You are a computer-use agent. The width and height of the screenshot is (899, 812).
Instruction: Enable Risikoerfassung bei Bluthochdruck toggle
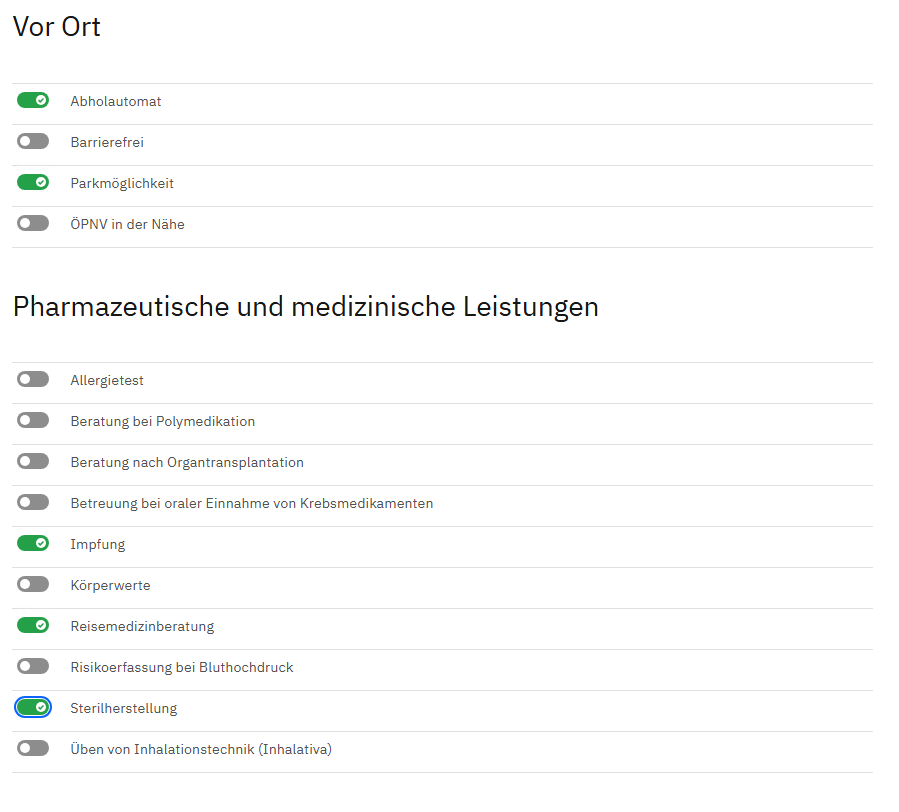click(x=33, y=667)
